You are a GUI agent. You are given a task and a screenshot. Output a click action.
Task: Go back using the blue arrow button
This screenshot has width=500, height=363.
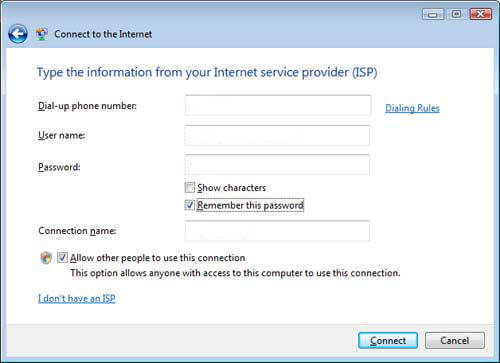point(18,34)
